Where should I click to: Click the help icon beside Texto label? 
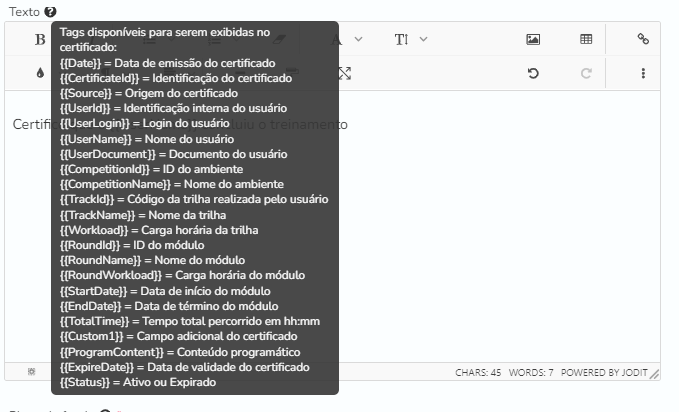coord(50,12)
